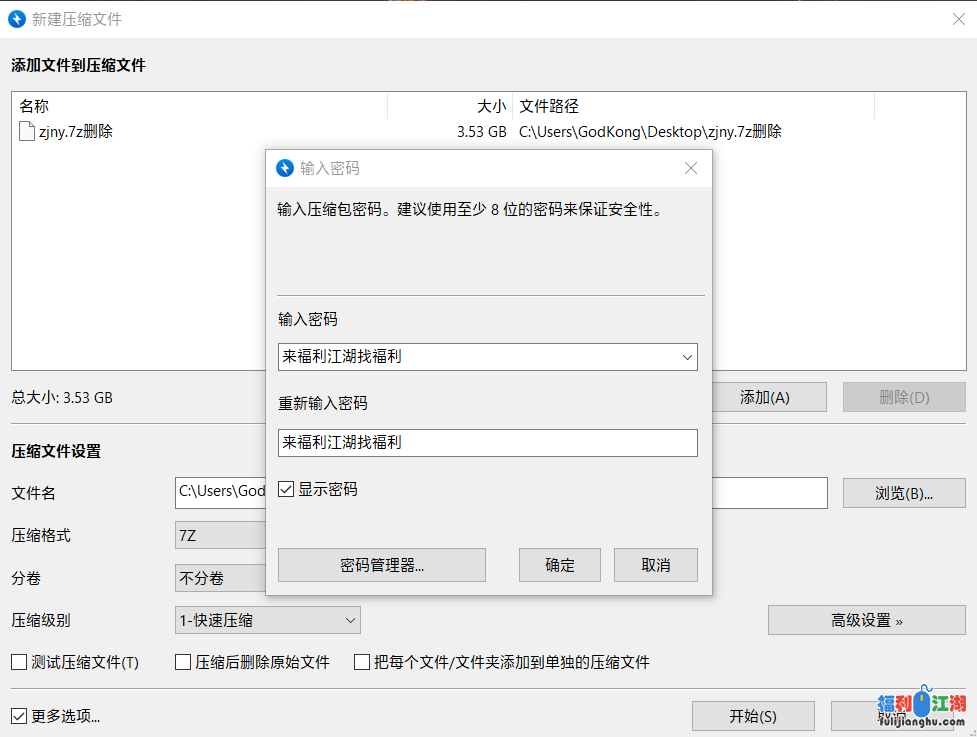Check 把每个文件/文件夹添加到单独的压缩文件 option
Screen dimensions: 977x737
point(362,662)
